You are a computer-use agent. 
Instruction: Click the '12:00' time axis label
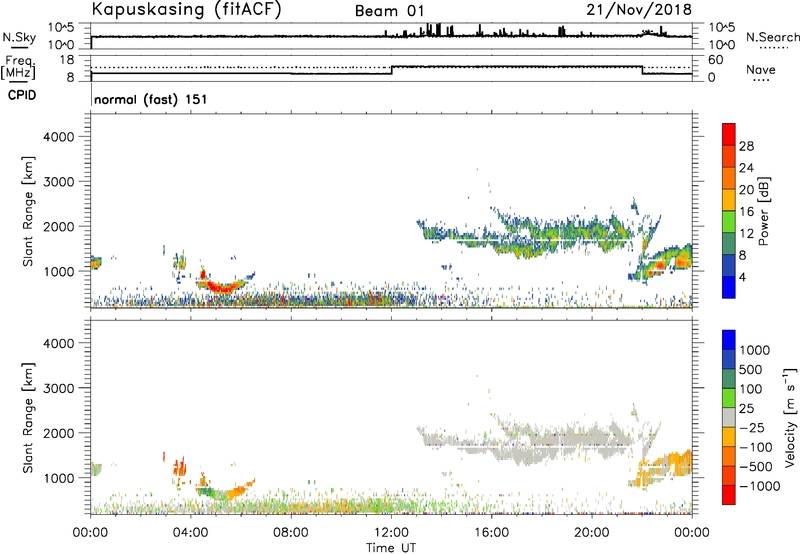[391, 533]
